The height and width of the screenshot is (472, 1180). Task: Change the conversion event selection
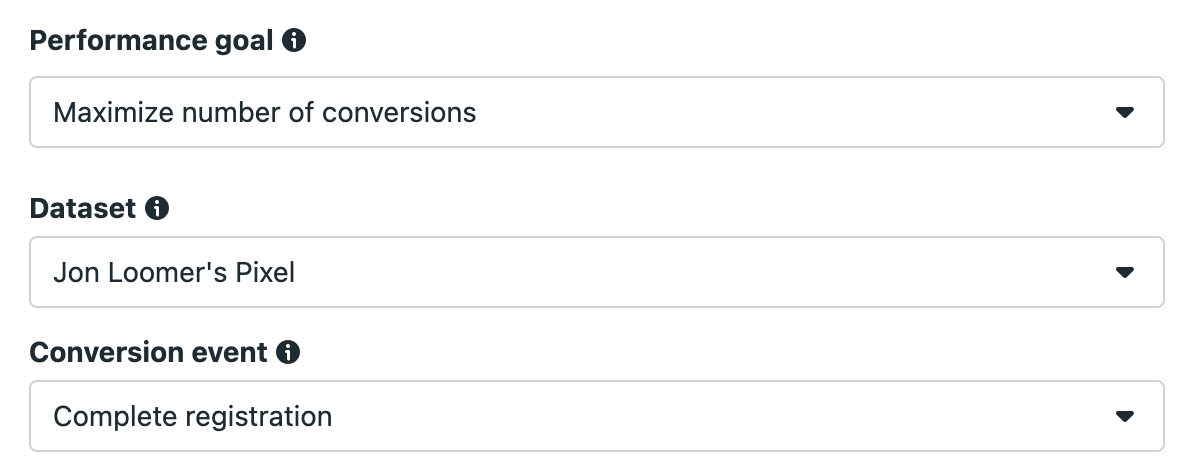tap(597, 416)
